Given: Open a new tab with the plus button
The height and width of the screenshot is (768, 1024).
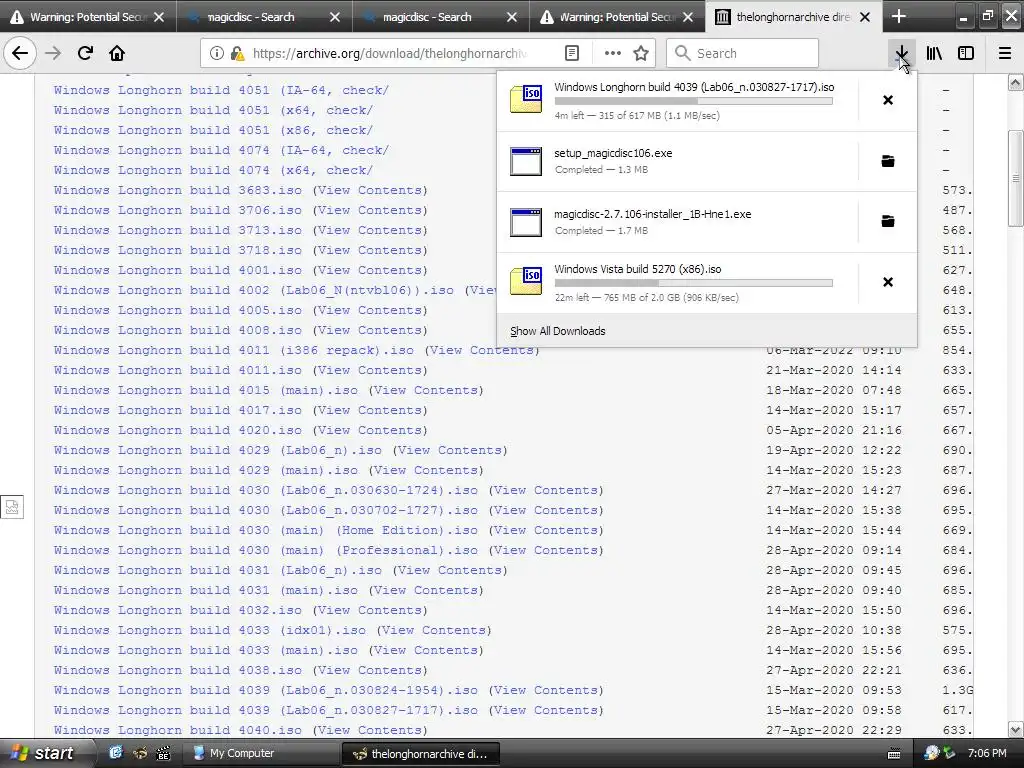Looking at the screenshot, I should click(899, 16).
